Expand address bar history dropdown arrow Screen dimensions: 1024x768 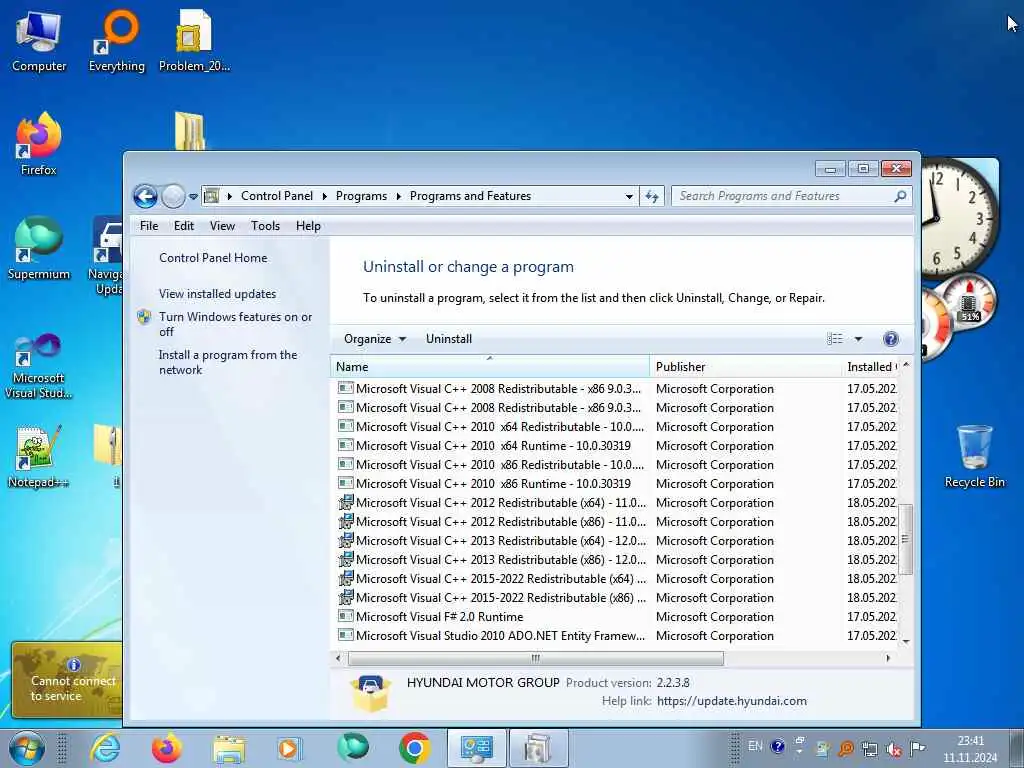pyautogui.click(x=629, y=196)
